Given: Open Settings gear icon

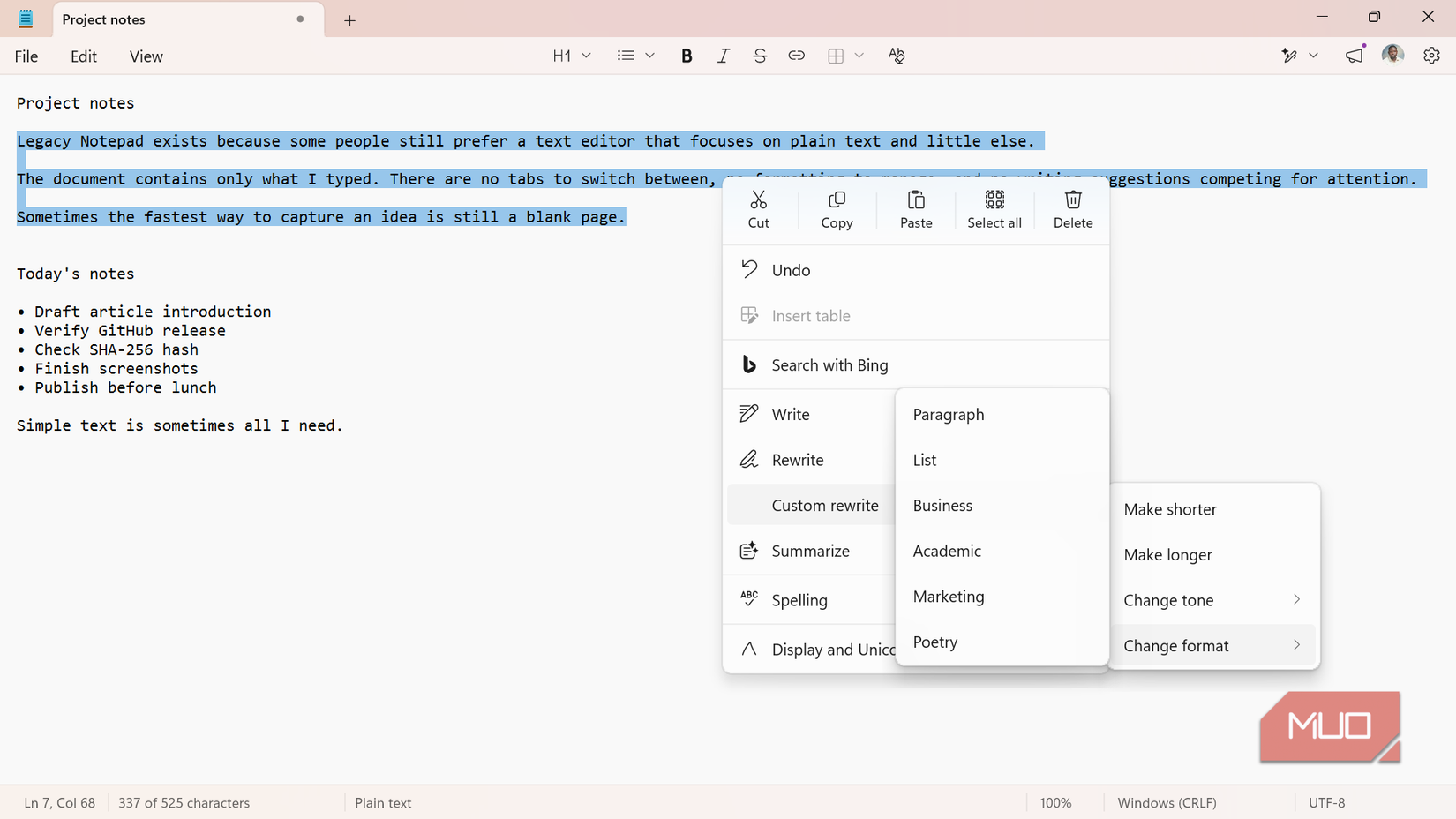Looking at the screenshot, I should 1431,56.
